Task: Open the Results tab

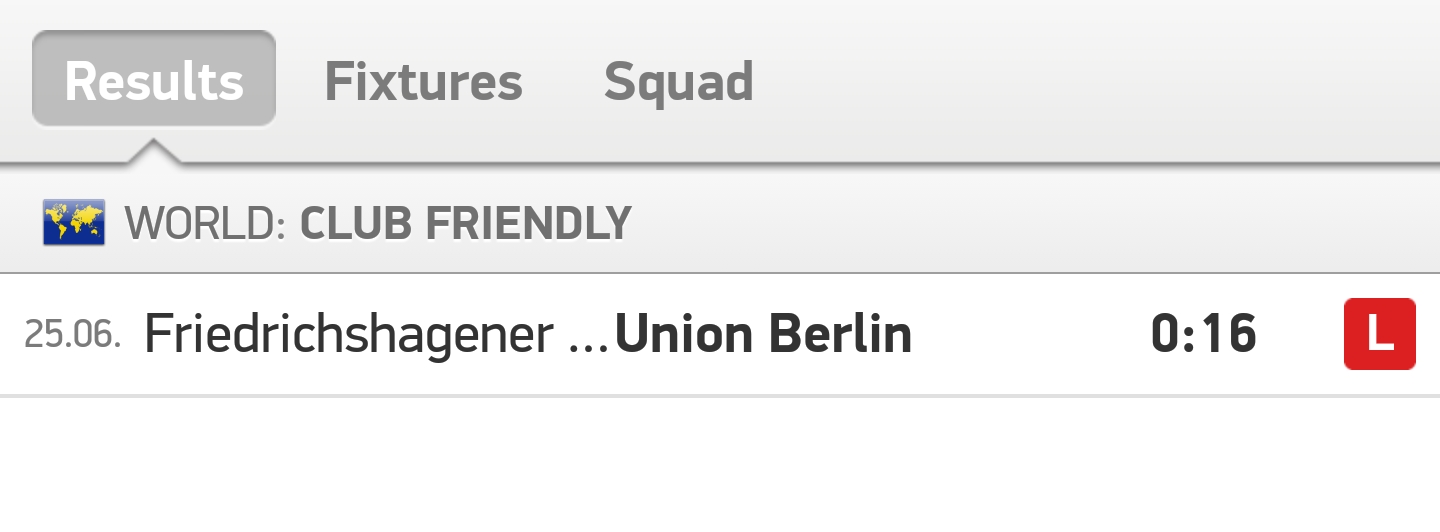Action: coord(154,80)
